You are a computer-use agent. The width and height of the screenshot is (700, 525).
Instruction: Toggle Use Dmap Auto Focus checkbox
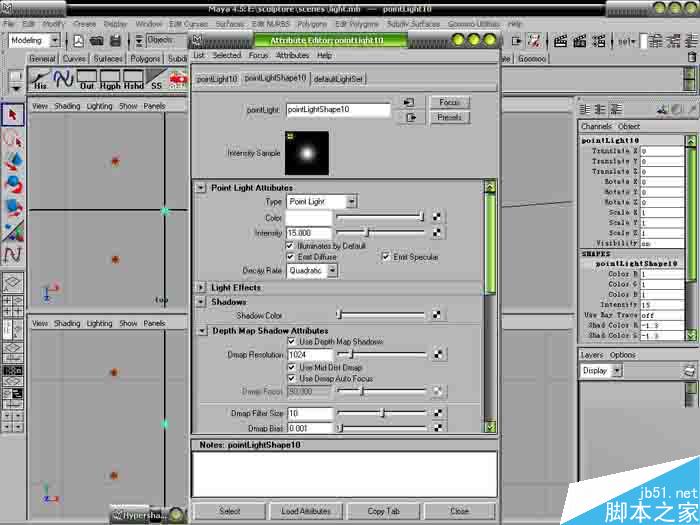click(x=292, y=379)
